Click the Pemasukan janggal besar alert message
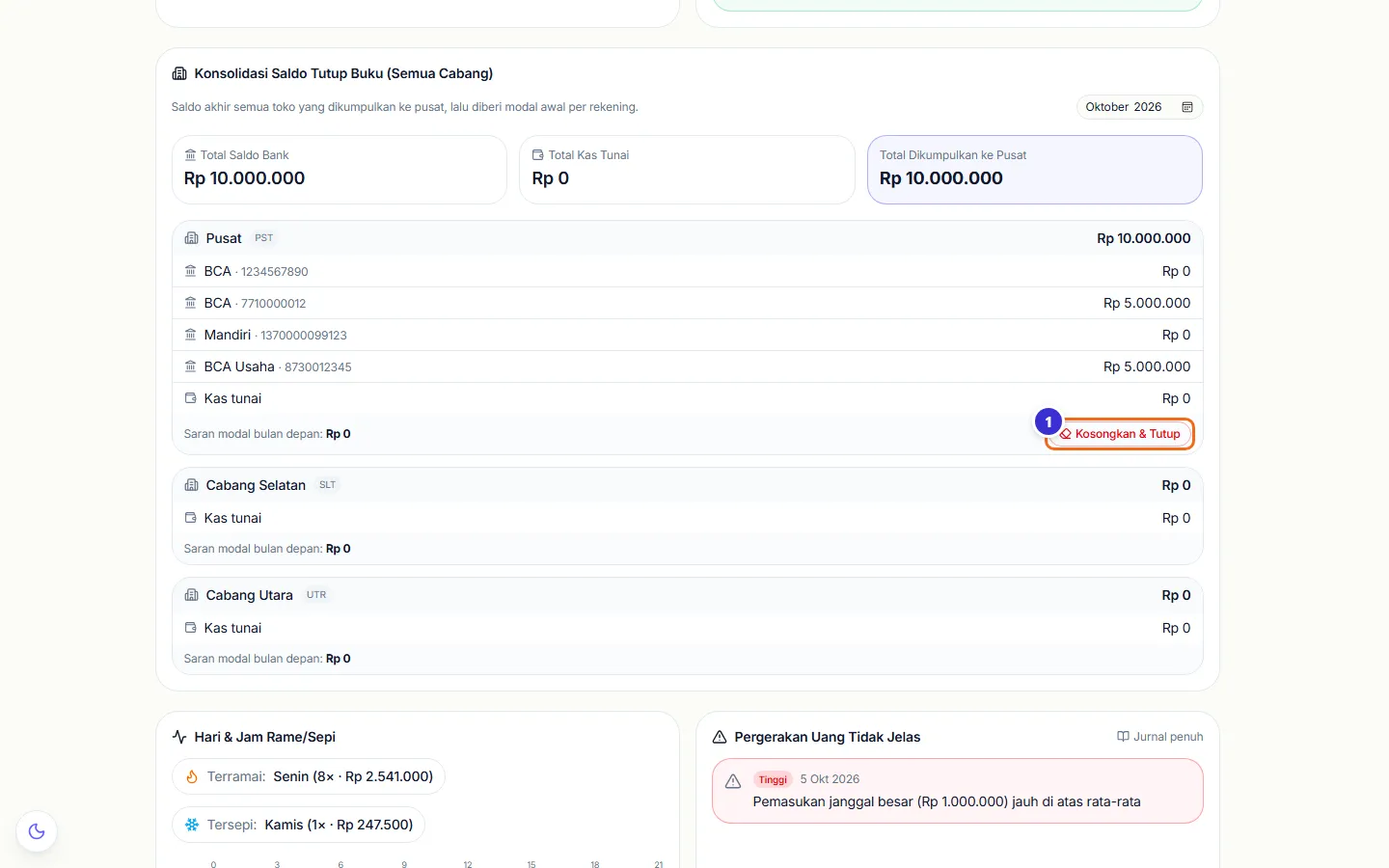This screenshot has height=868, width=1389. [x=947, y=801]
